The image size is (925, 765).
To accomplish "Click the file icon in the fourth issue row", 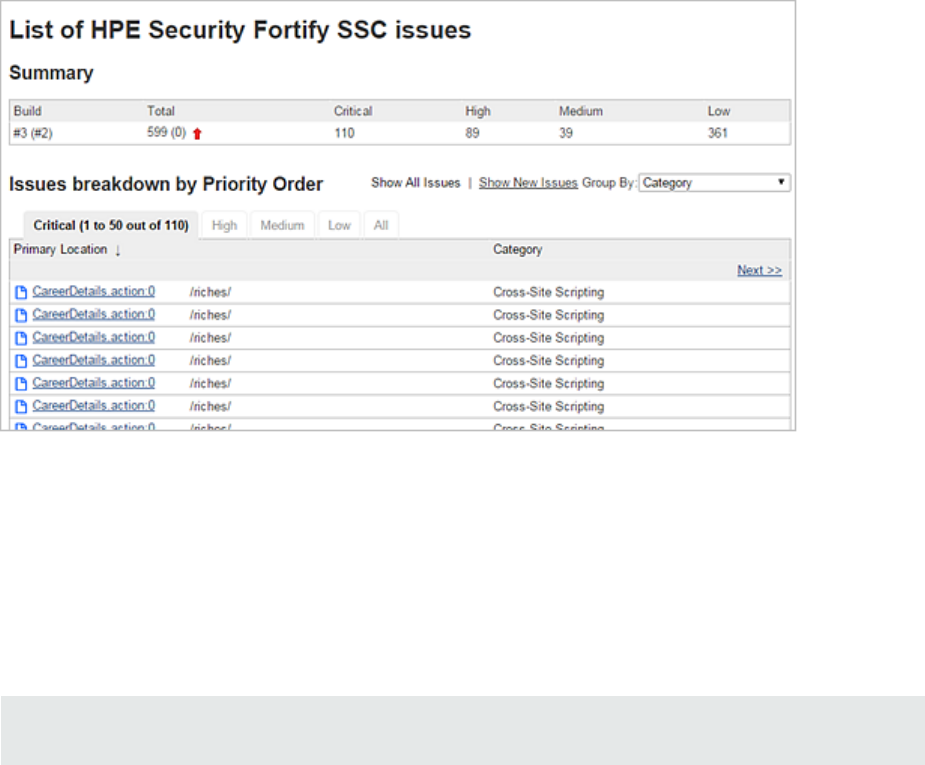I will pyautogui.click(x=21, y=361).
